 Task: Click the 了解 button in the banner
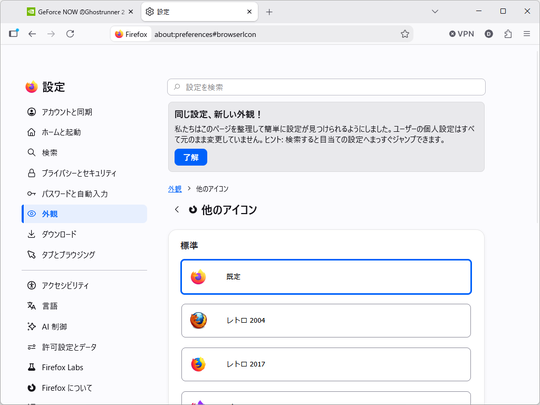tap(191, 157)
